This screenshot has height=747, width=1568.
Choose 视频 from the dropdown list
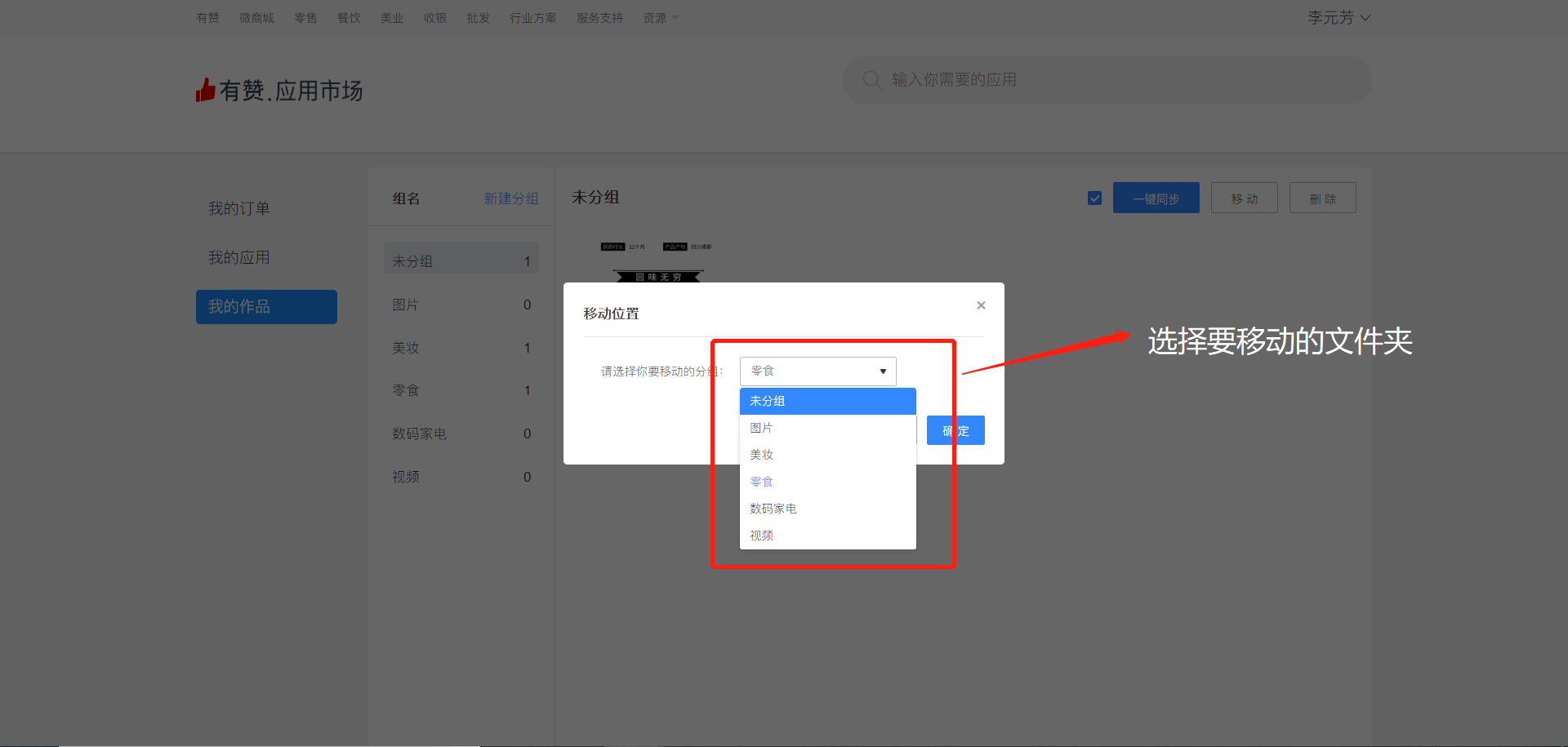[826, 536]
